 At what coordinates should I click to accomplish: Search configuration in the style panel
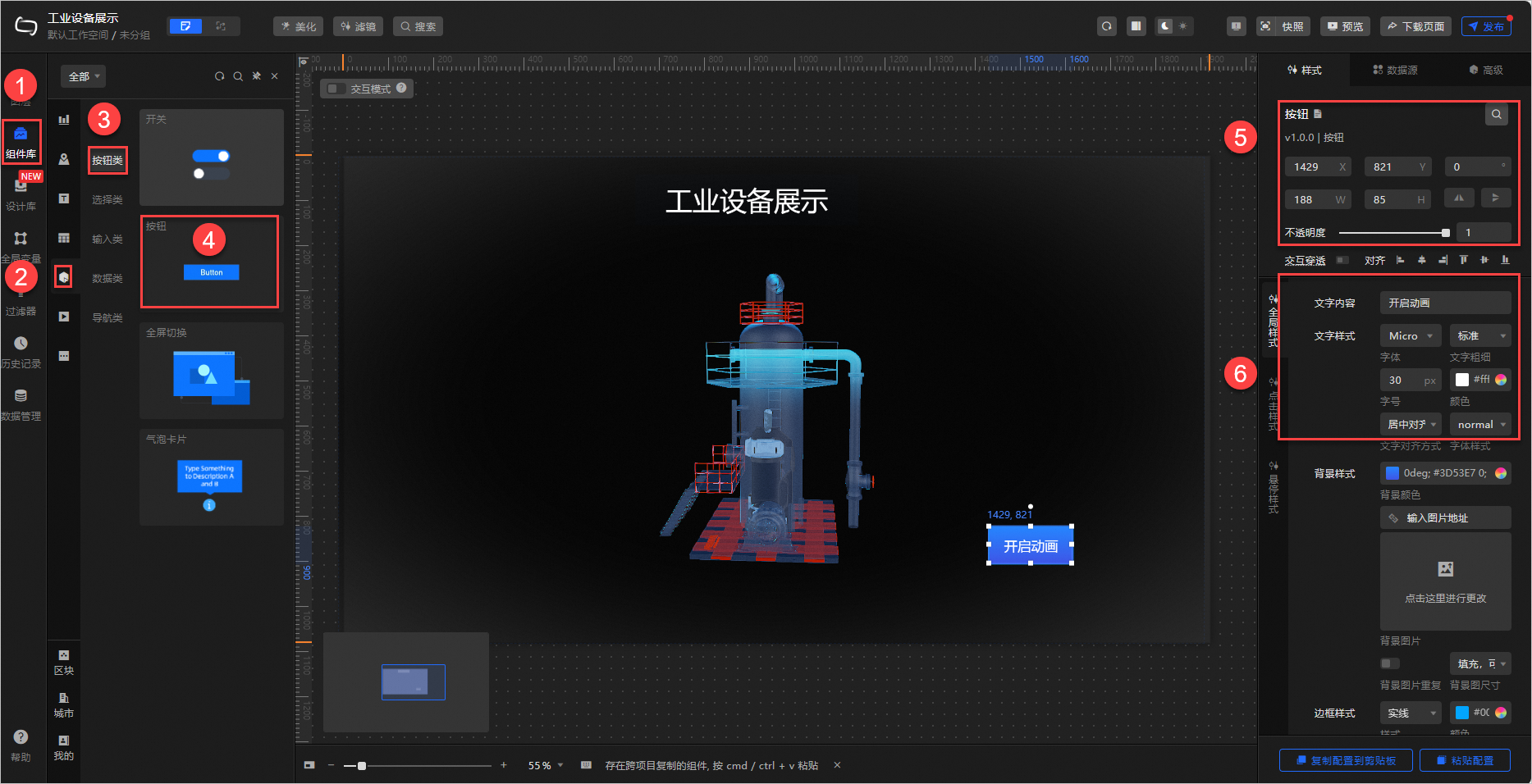(1497, 114)
